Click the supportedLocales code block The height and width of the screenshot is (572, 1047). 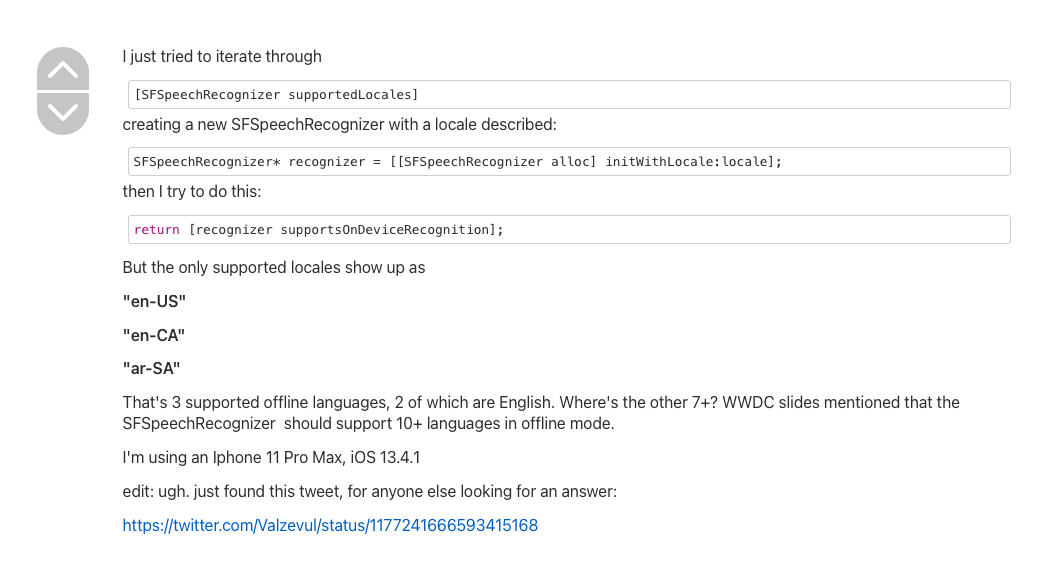coord(568,95)
